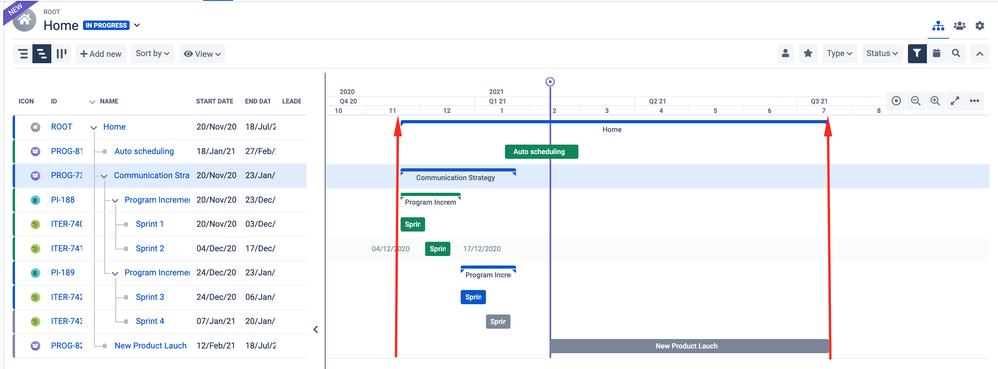Click the calendar icon in toolbar

[936, 53]
